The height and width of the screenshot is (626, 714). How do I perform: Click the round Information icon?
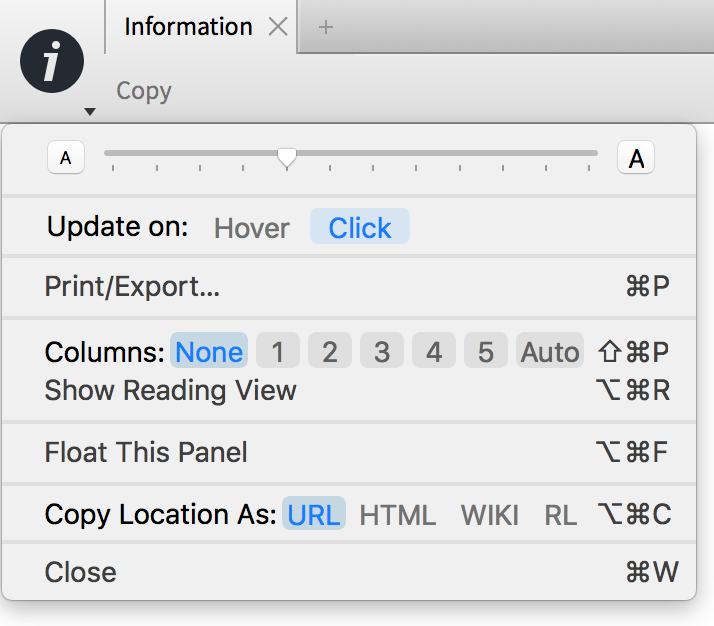click(x=52, y=61)
